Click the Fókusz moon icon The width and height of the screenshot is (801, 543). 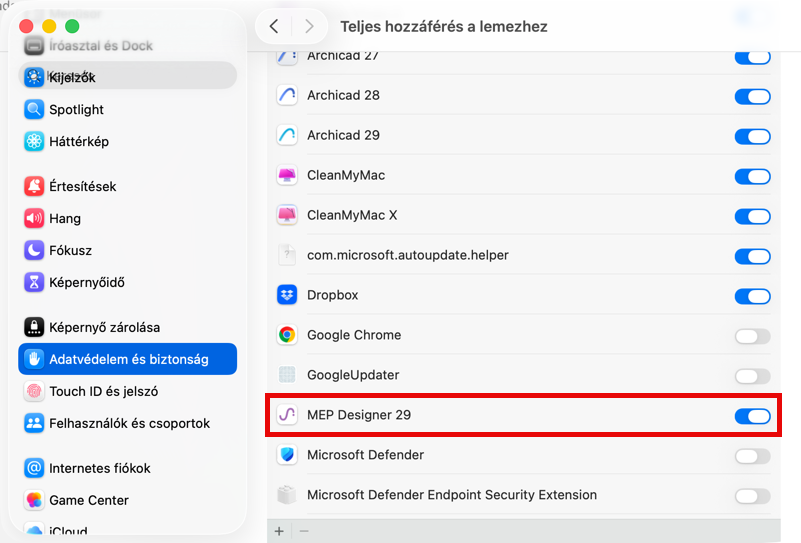(34, 250)
